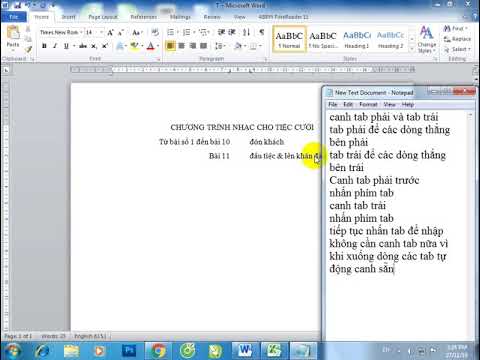This screenshot has width=480, height=360.
Task: Expand the Styles gallery
Action: coord(412,49)
